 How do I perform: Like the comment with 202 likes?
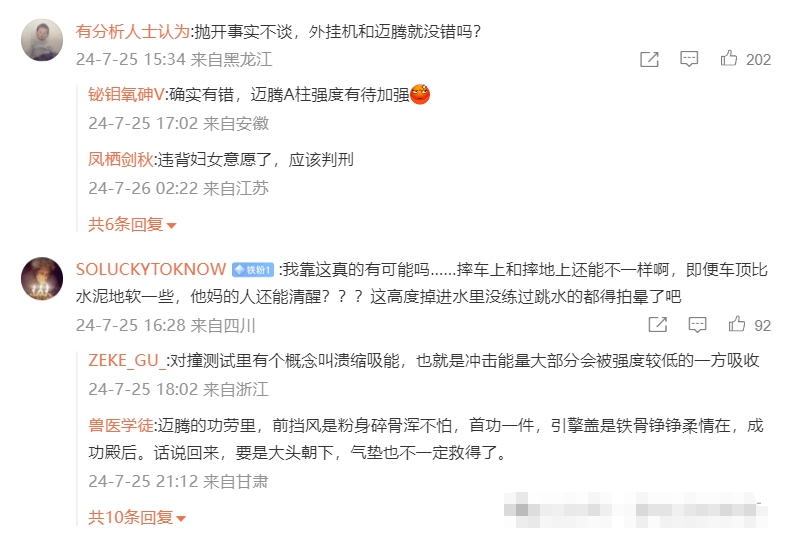click(x=729, y=58)
